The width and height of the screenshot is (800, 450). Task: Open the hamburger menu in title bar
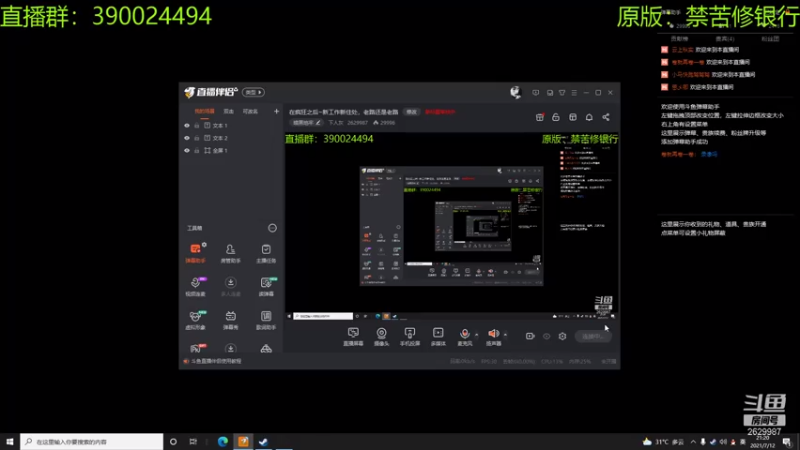(x=574, y=93)
